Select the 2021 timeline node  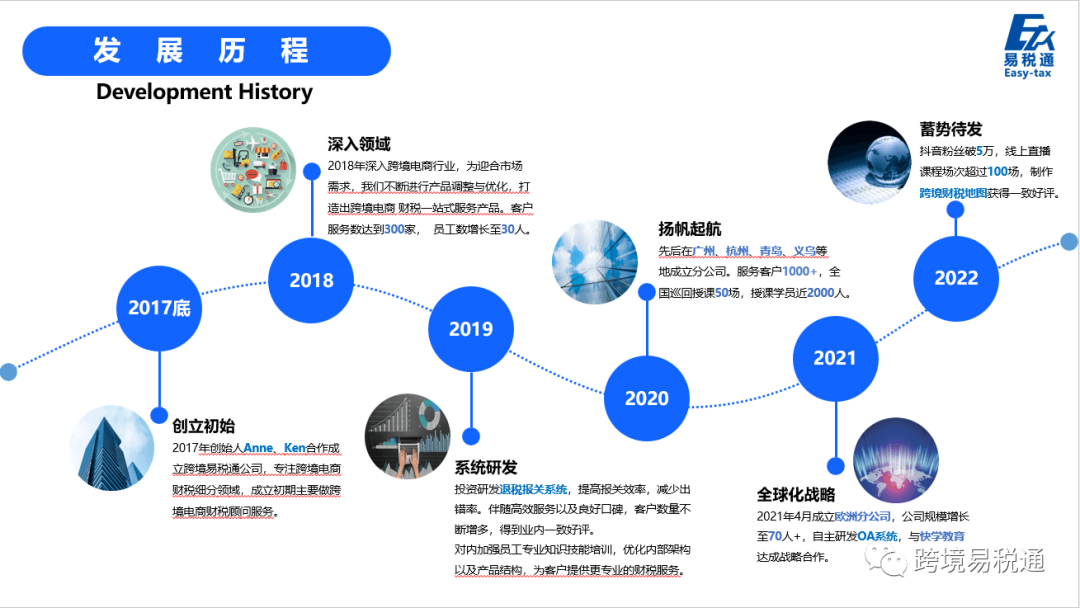point(836,358)
